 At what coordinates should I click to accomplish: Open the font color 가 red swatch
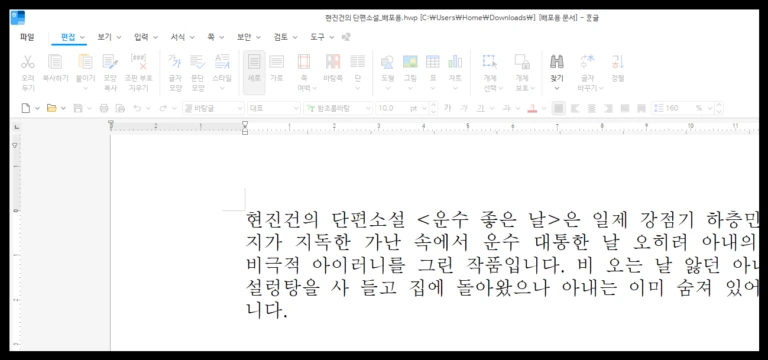pos(533,108)
